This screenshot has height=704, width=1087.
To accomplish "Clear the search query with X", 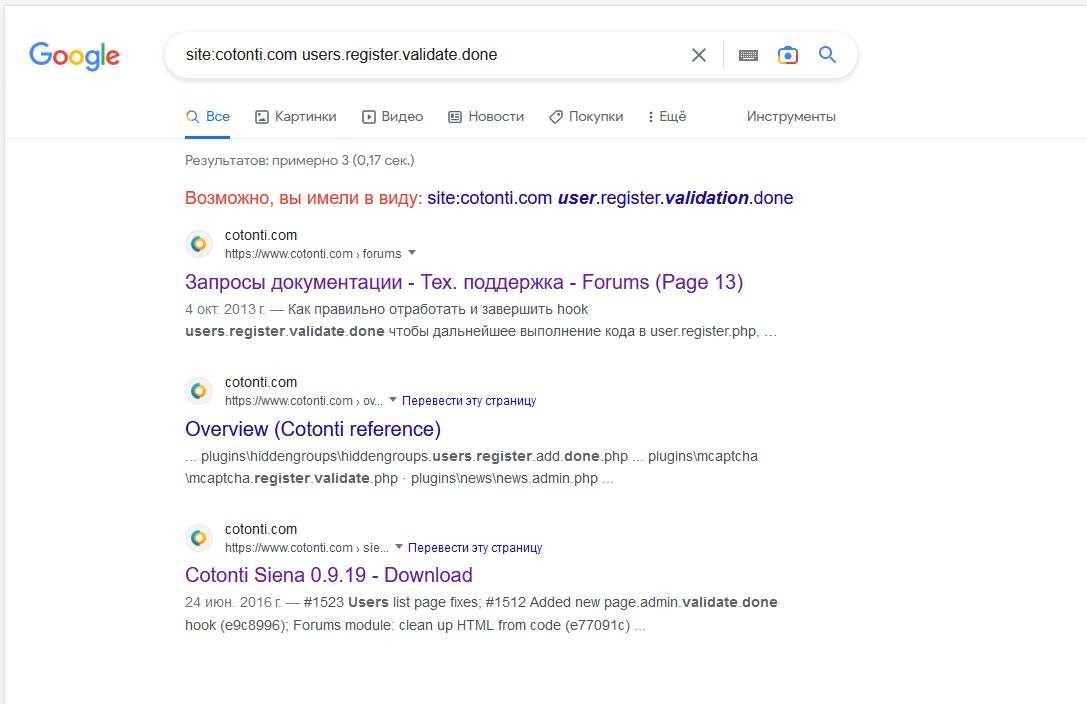I will coord(699,55).
